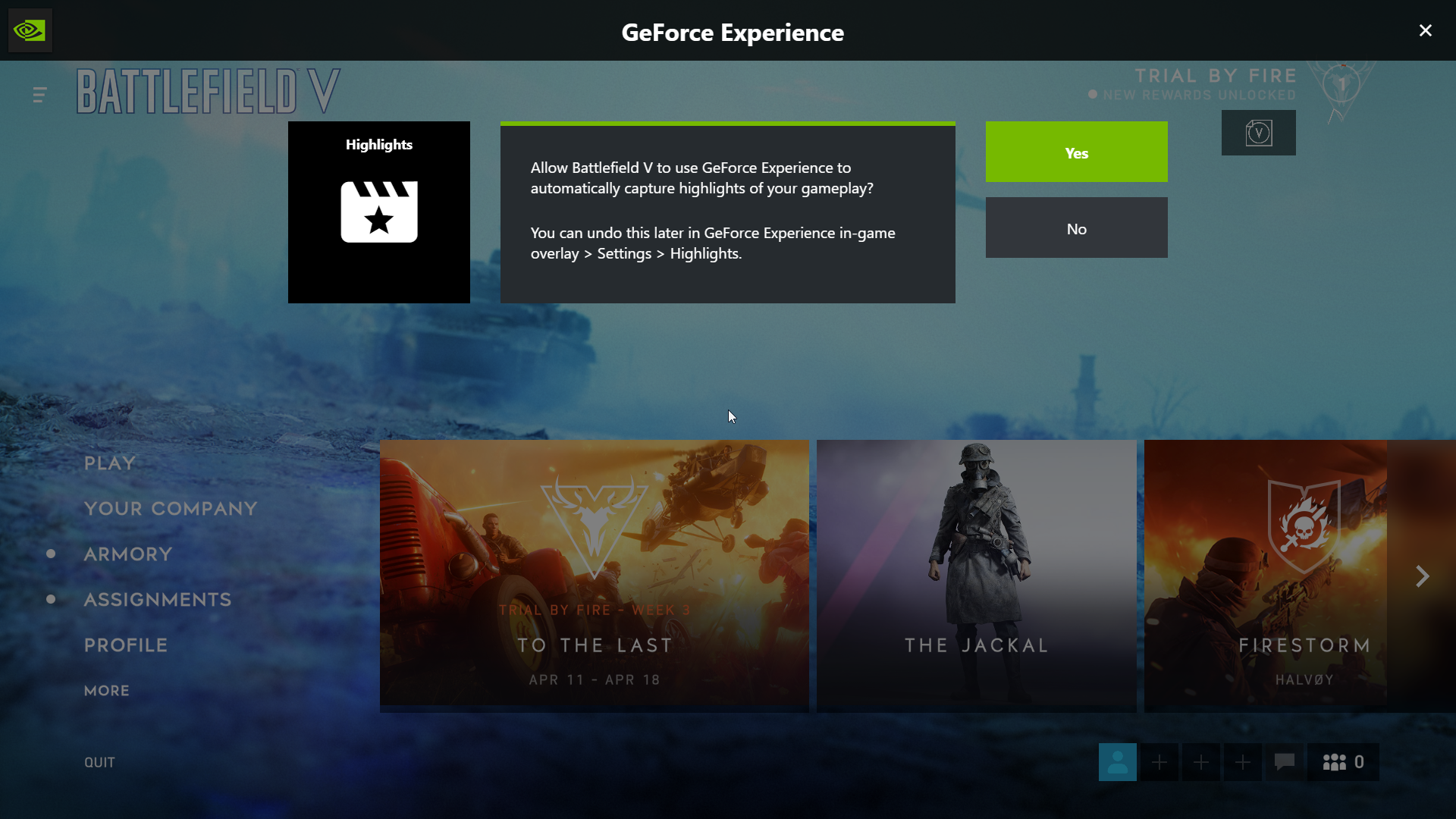The image size is (1456, 819).
Task: Select the To The Last event thumbnail
Action: coord(594,576)
